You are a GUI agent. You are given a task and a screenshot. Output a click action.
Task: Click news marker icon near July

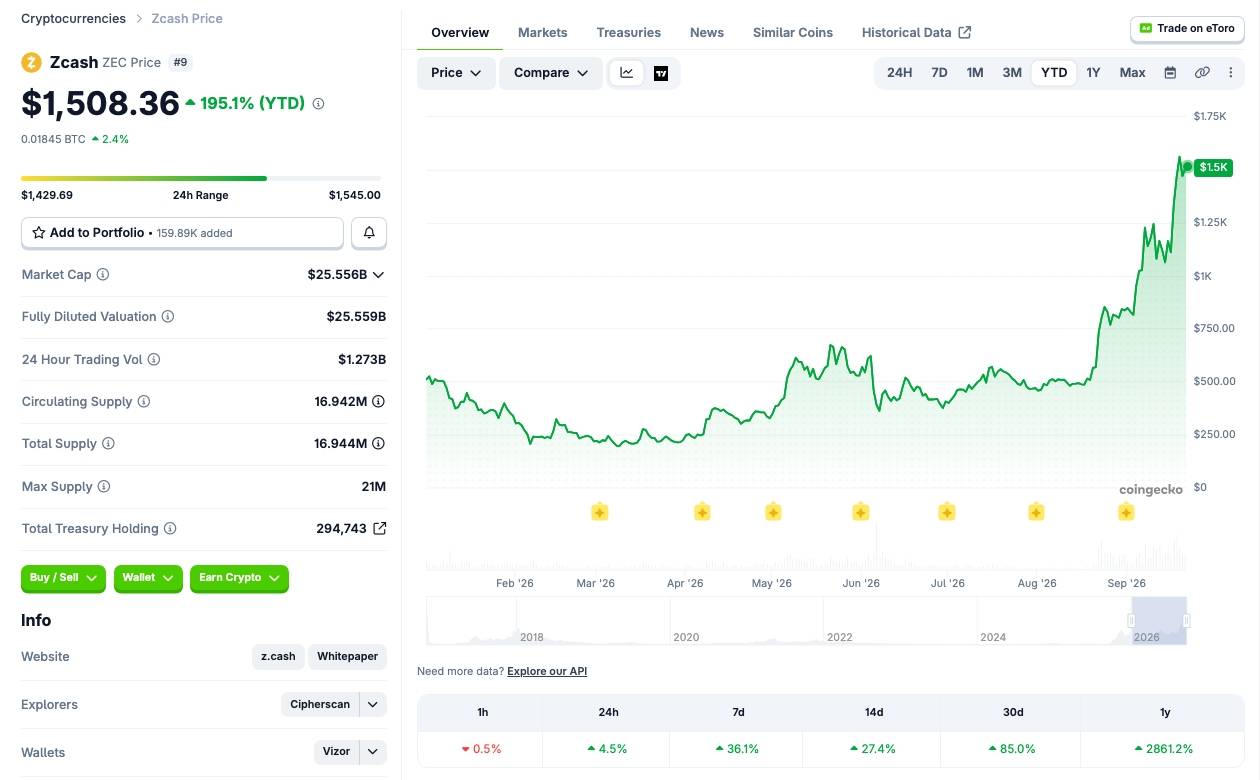point(947,512)
